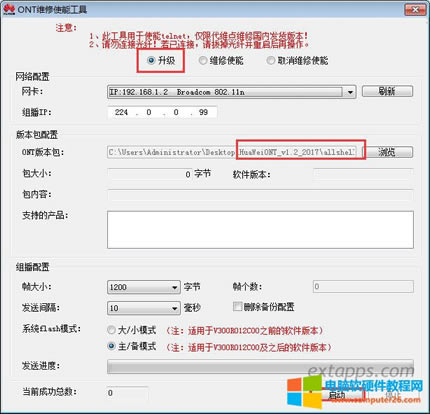Click the 刷新 refresh button
This screenshot has height=414, width=430.
tap(387, 91)
